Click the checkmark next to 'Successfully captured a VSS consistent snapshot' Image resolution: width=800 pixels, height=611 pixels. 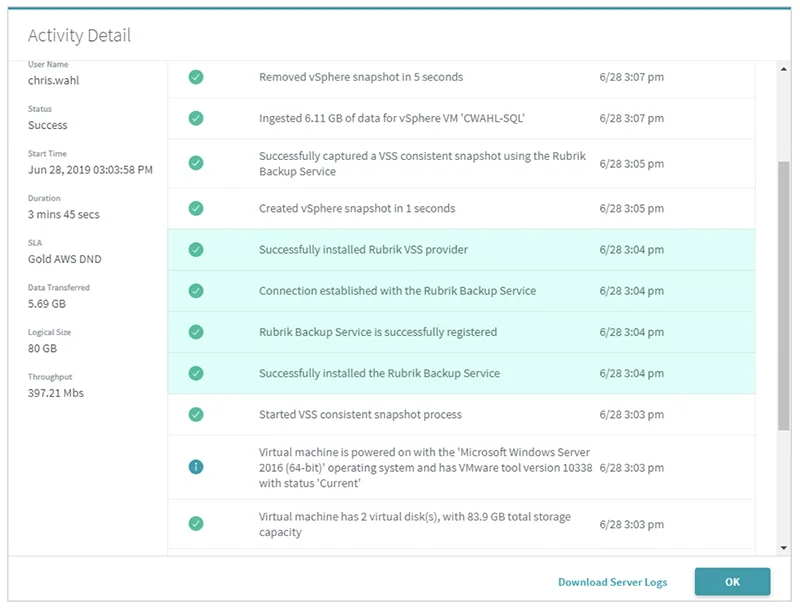[x=196, y=163]
